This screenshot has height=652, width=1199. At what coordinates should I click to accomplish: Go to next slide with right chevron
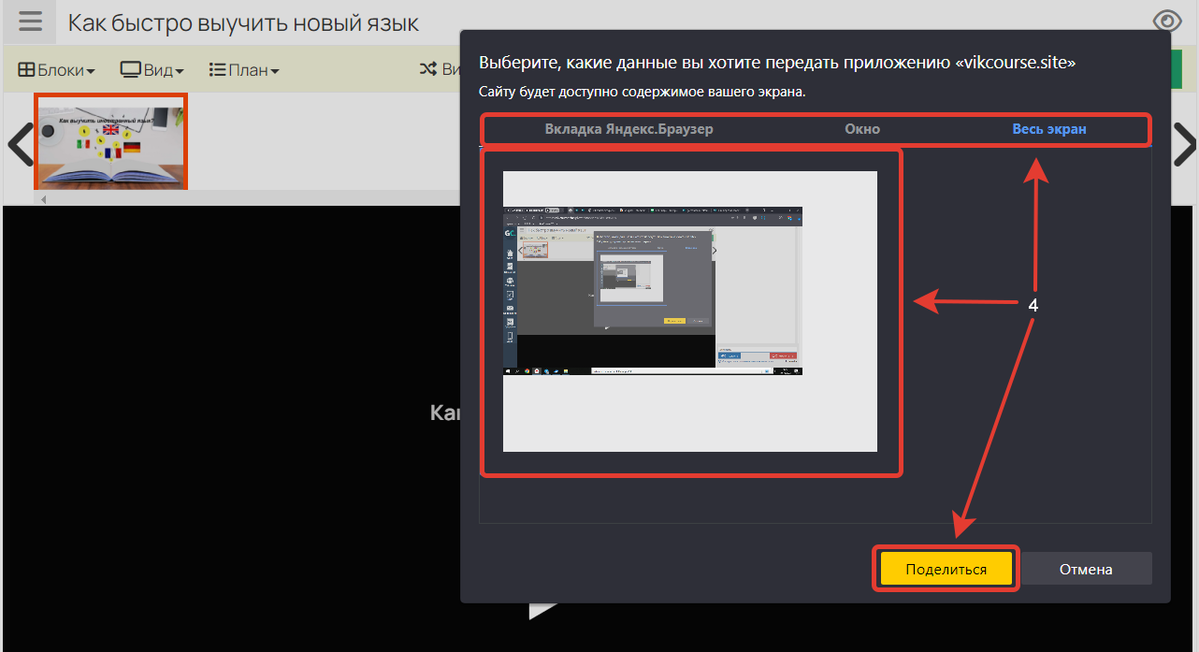pyautogui.click(x=1184, y=145)
